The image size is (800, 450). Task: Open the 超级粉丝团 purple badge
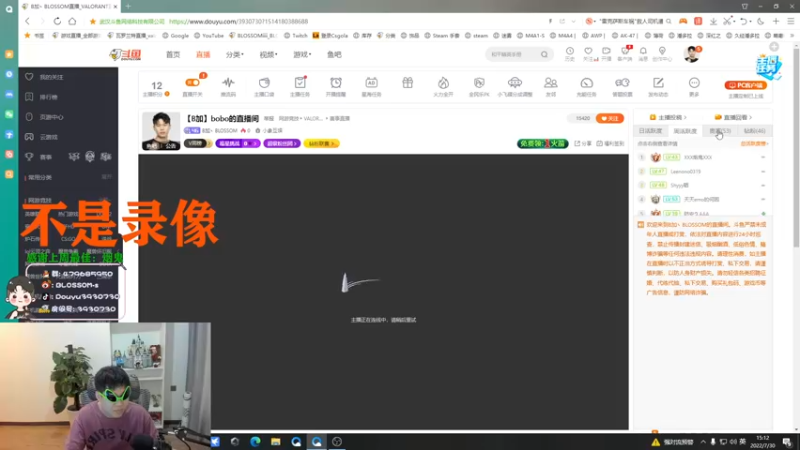tap(282, 144)
